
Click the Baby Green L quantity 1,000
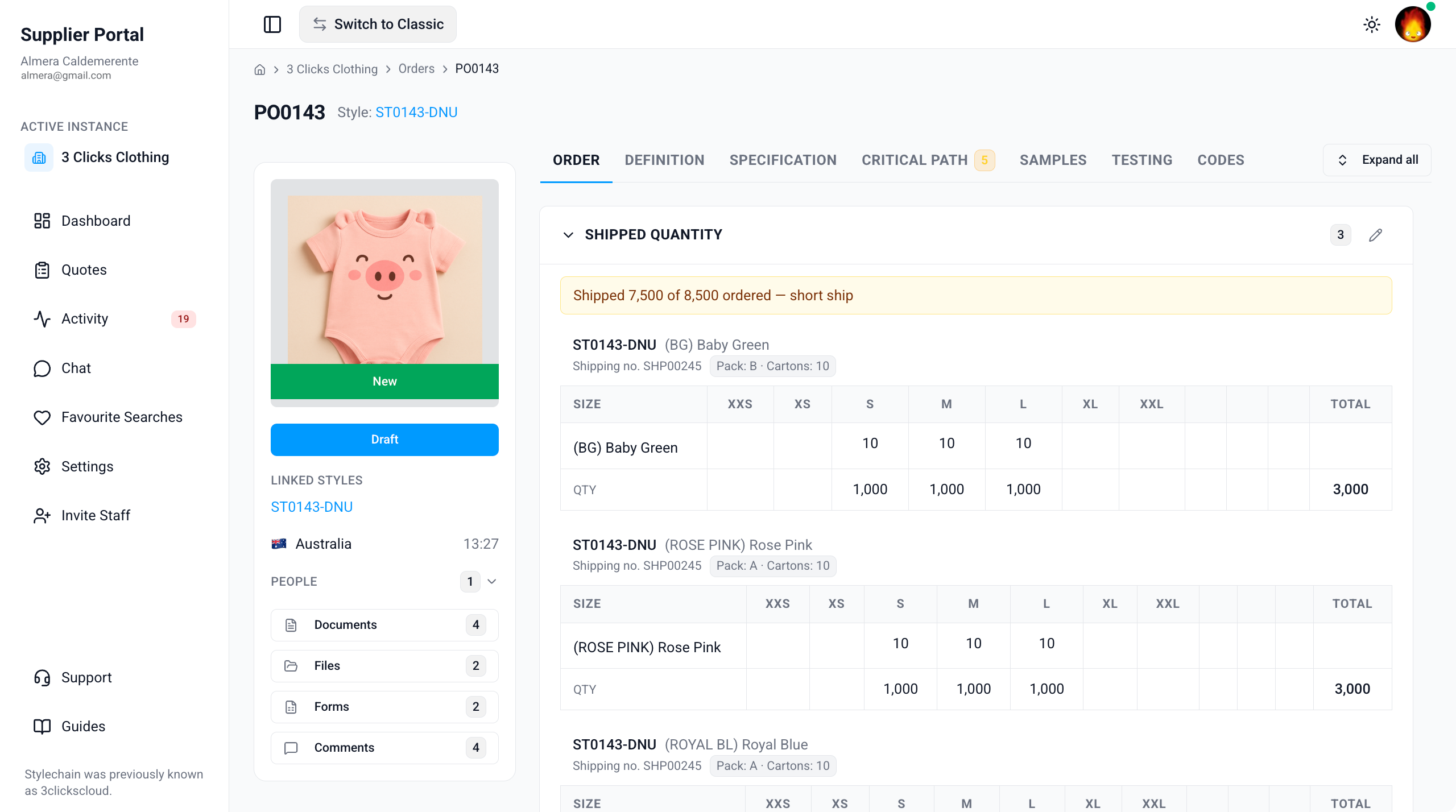(x=1023, y=490)
